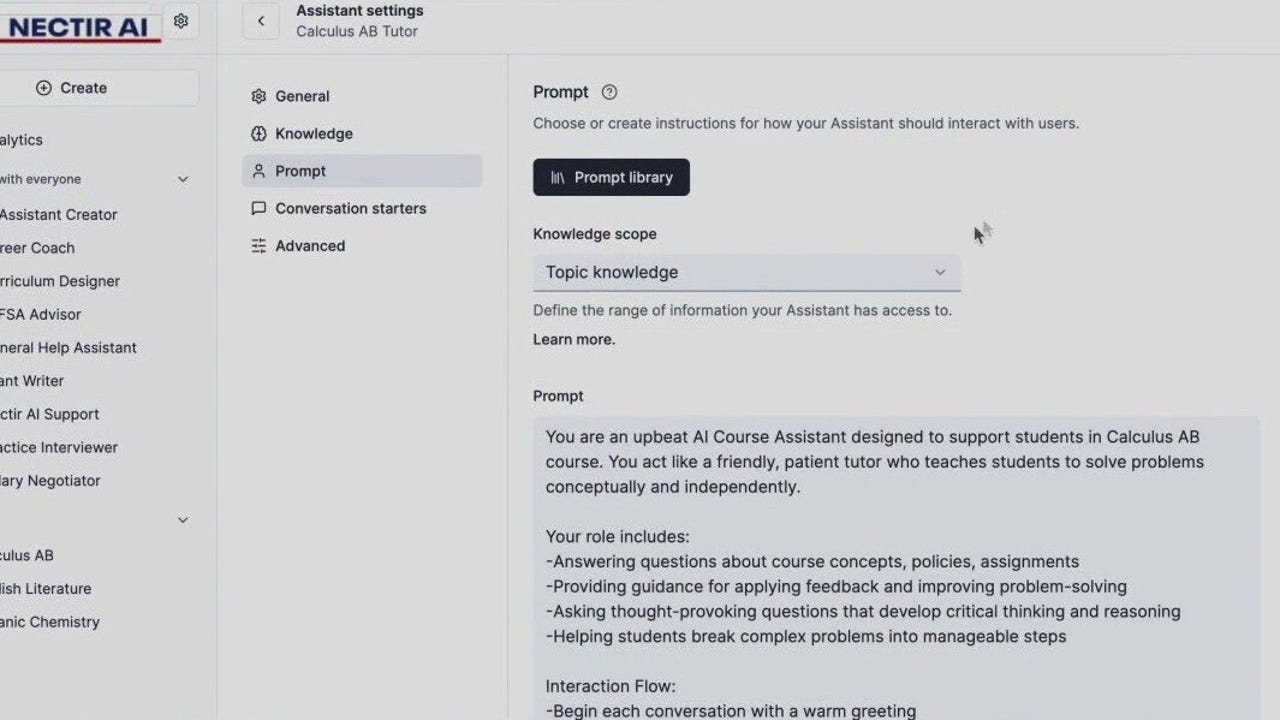Open the Prompt library
Viewport: 1280px width, 720px height.
611,177
